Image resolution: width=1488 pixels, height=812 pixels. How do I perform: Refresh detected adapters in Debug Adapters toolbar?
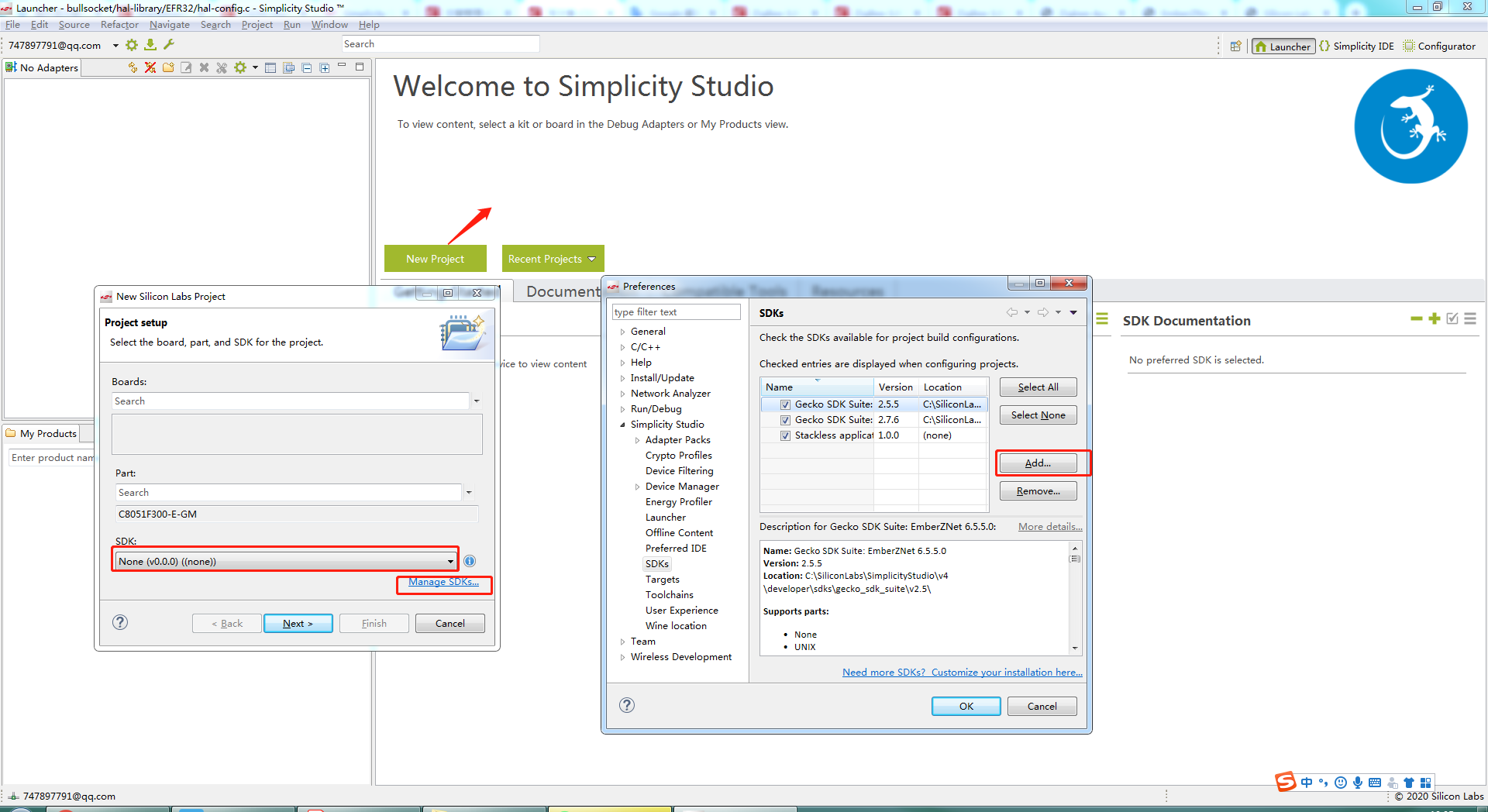point(133,67)
